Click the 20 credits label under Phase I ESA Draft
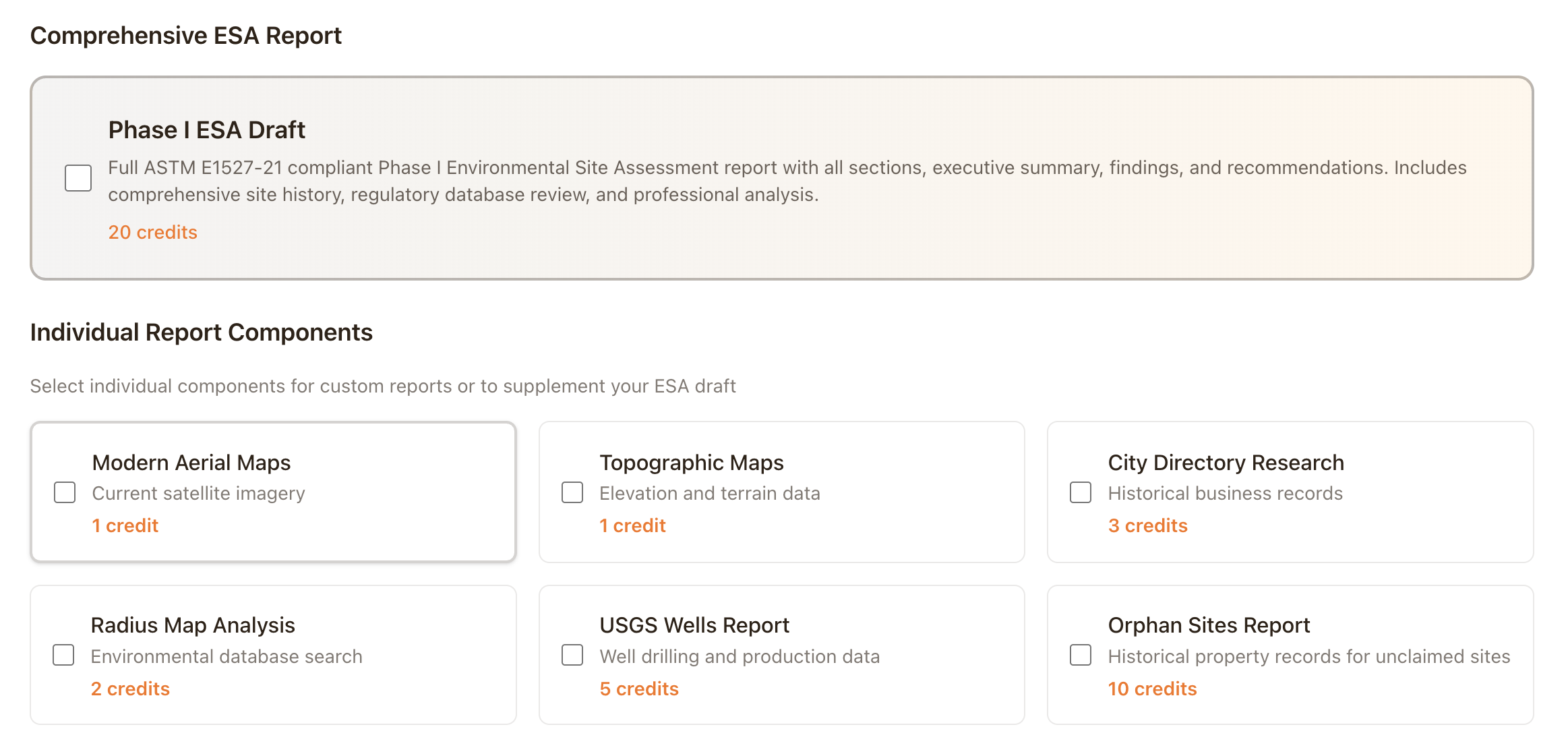Screen dimensions: 1568x754 [153, 232]
